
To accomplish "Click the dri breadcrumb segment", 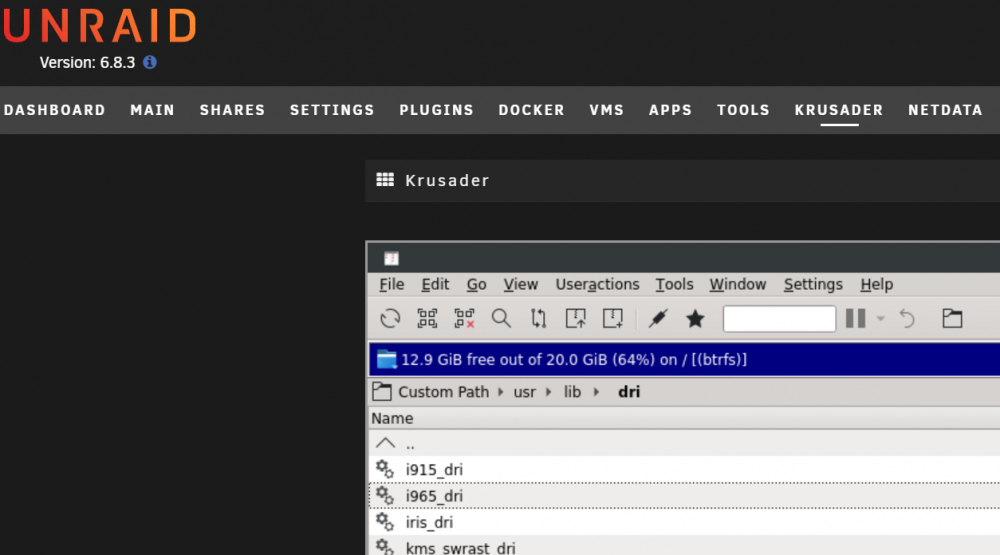I will point(629,392).
